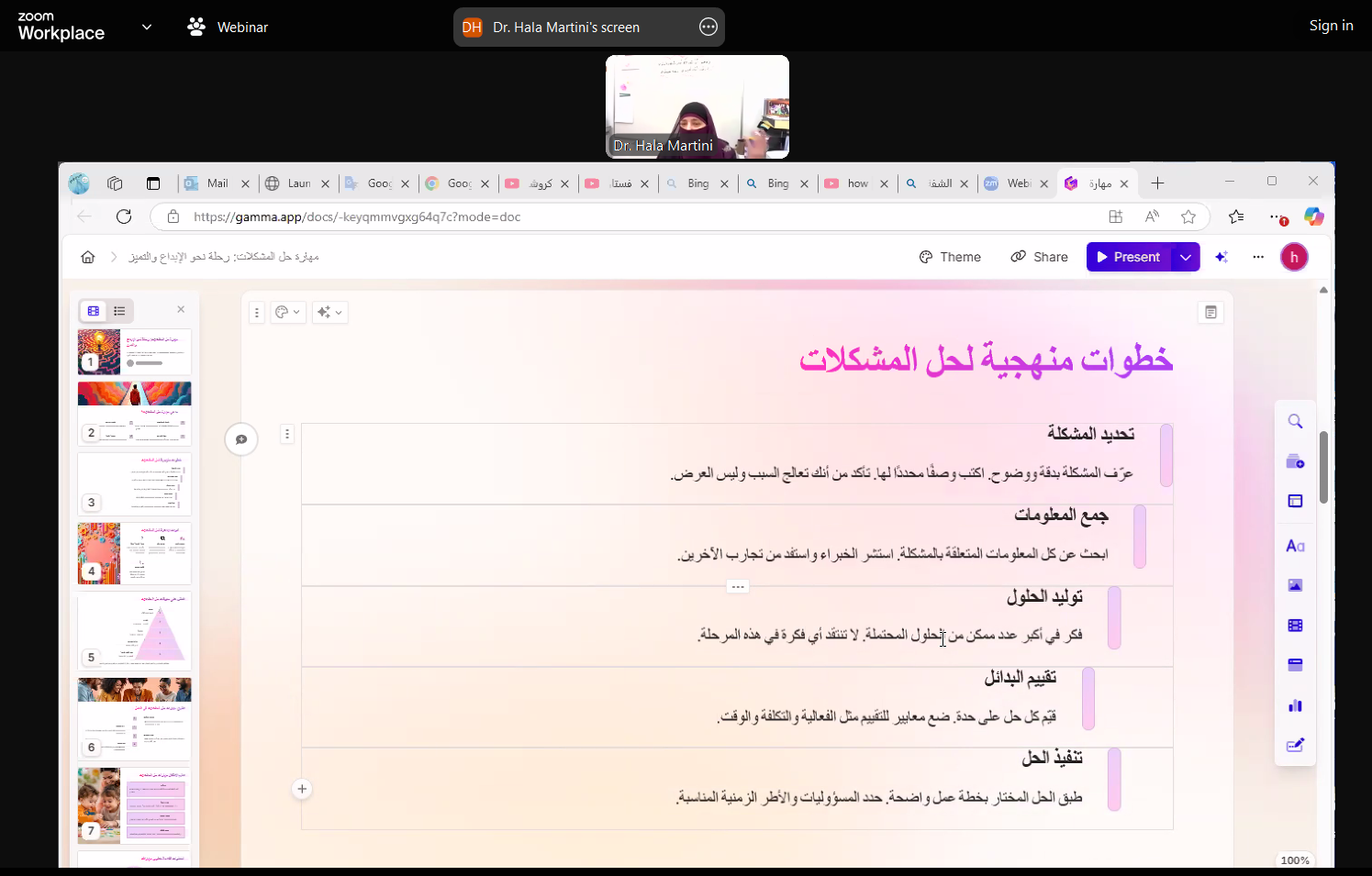Switch to list outline view
The image size is (1372, 876).
[119, 311]
